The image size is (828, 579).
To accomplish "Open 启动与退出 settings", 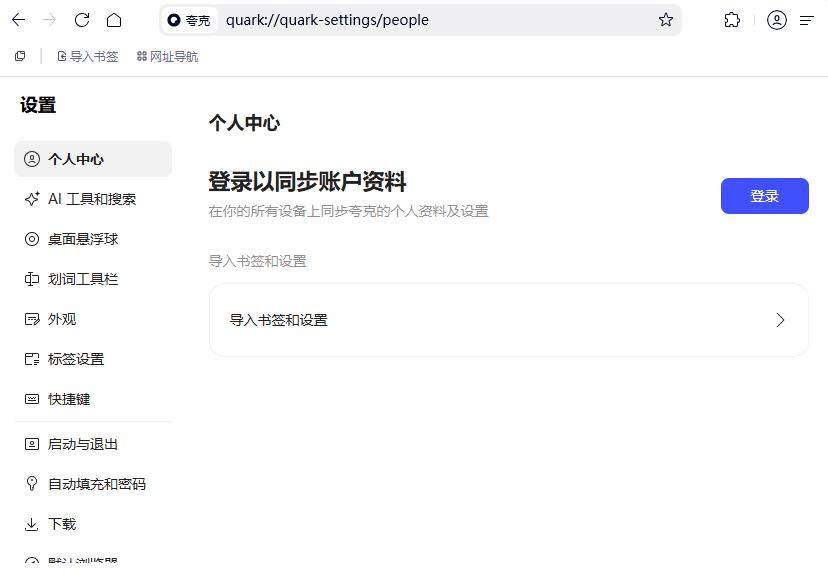I will (x=93, y=444).
